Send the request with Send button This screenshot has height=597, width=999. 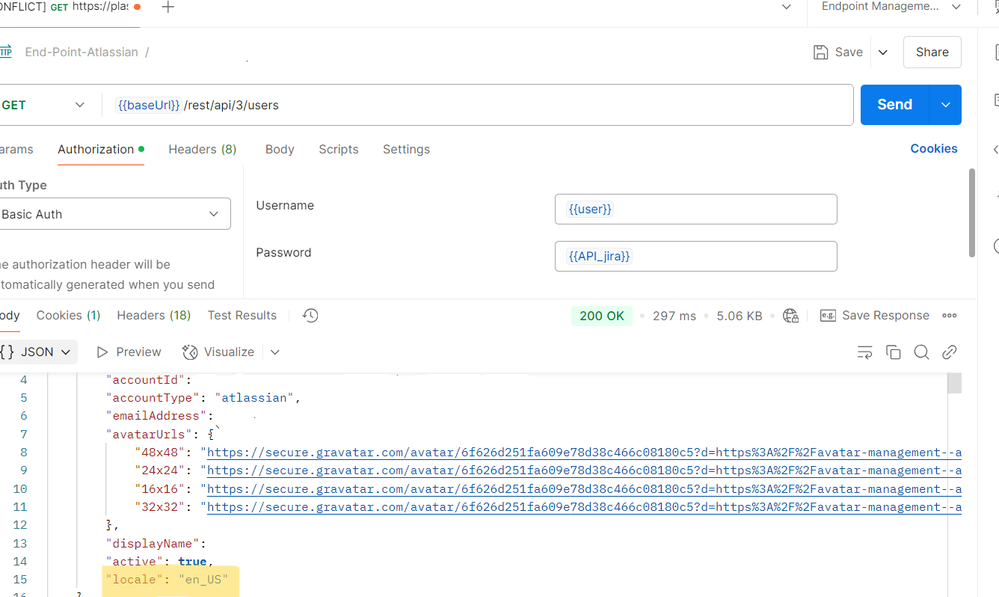coord(895,104)
